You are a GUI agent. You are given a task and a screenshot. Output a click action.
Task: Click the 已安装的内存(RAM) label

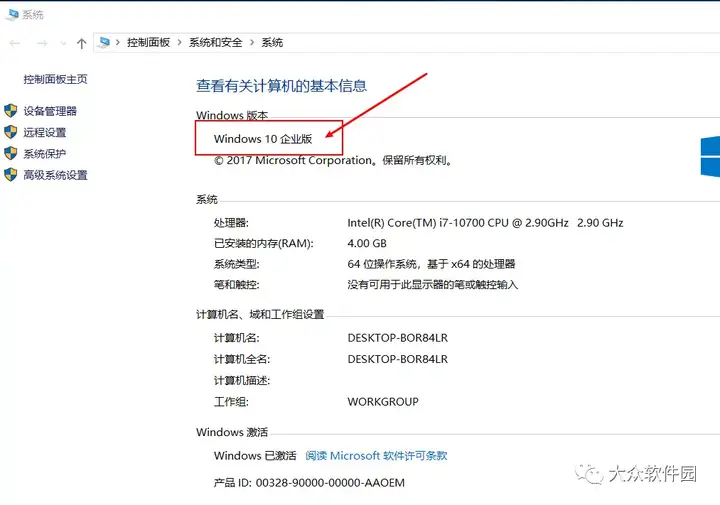(264, 243)
